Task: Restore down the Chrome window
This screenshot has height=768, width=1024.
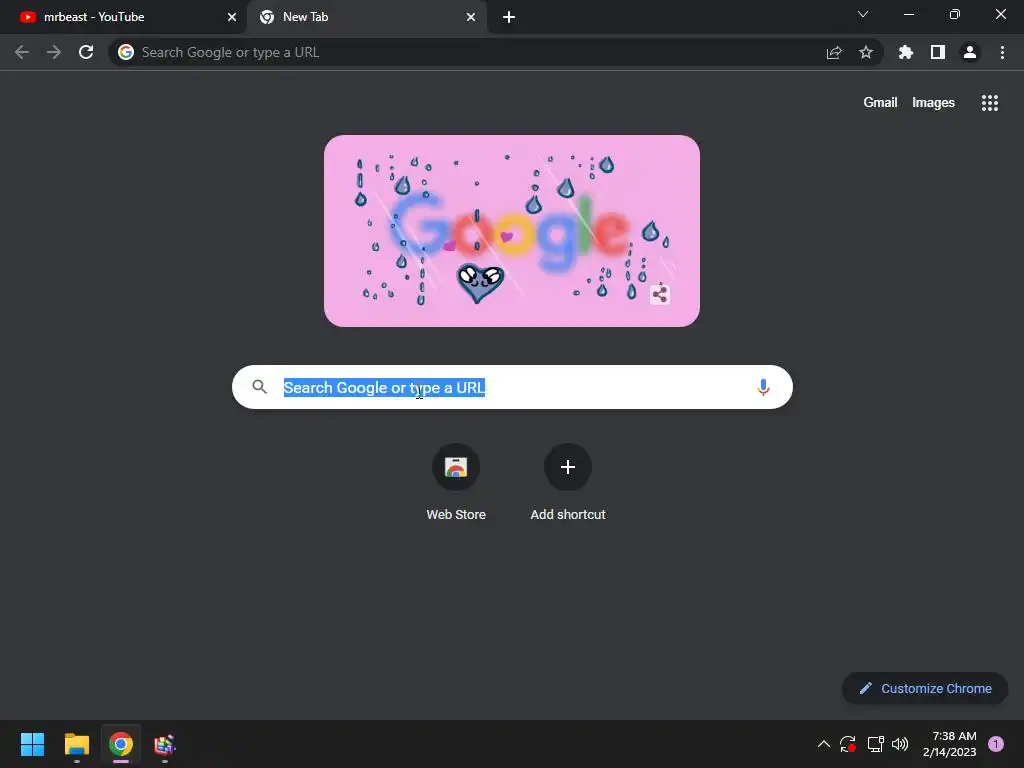Action: tap(954, 14)
